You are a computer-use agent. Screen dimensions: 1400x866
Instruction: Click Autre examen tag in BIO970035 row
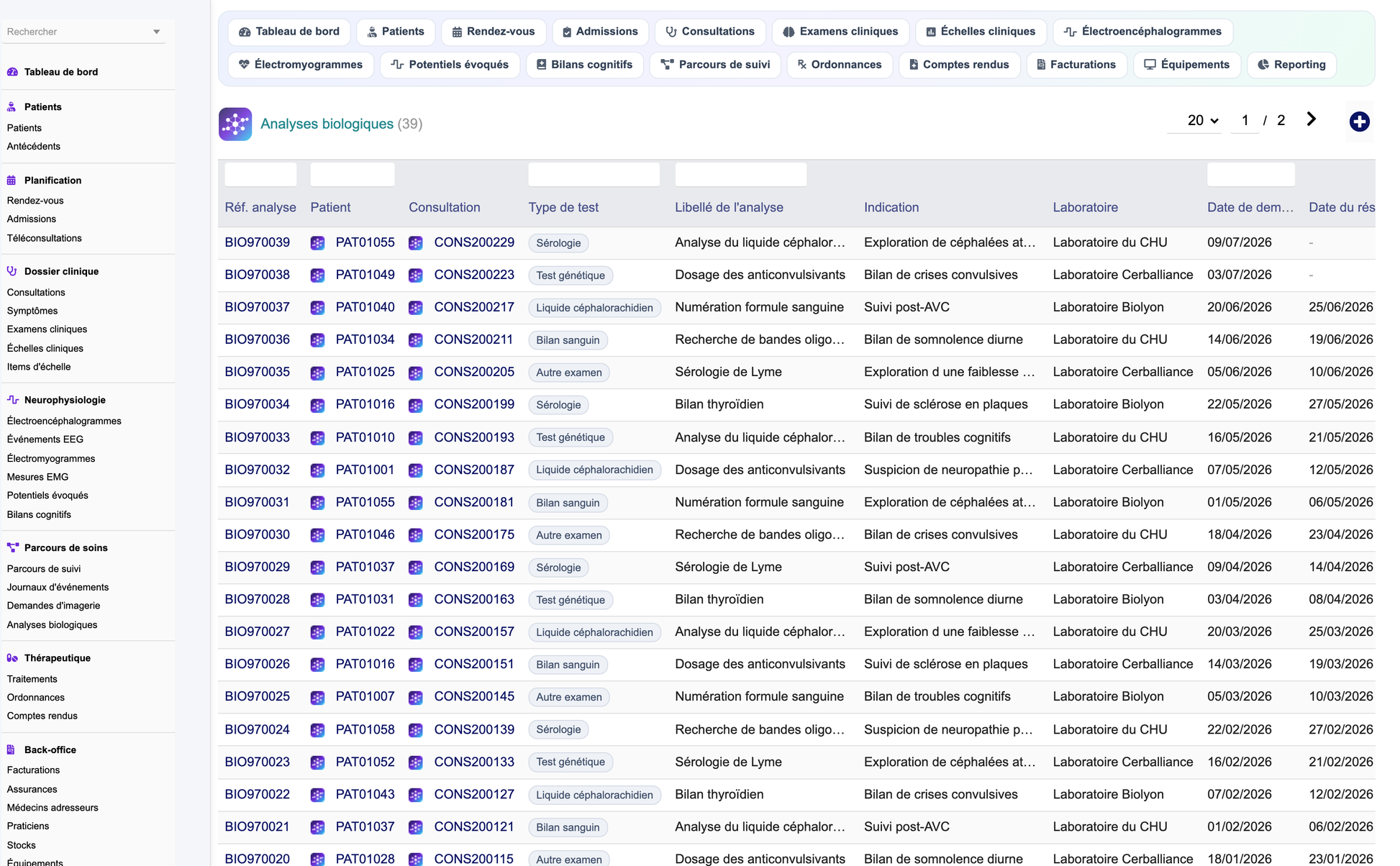coord(569,373)
